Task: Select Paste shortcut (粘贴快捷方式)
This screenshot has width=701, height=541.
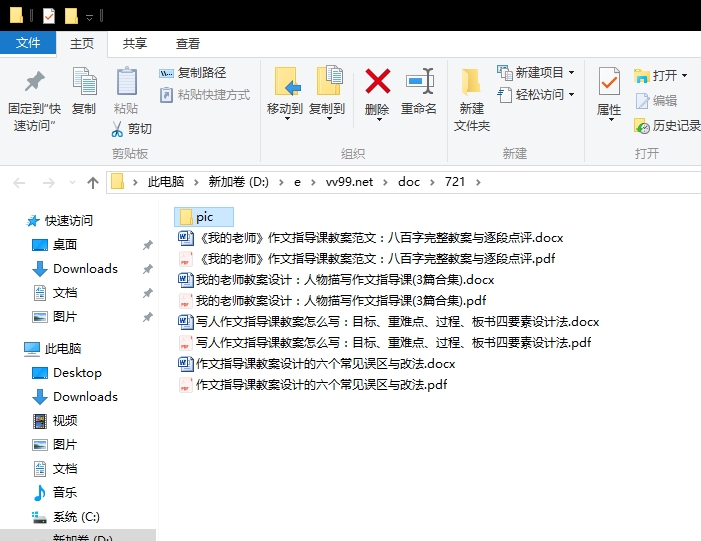Action: [205, 95]
